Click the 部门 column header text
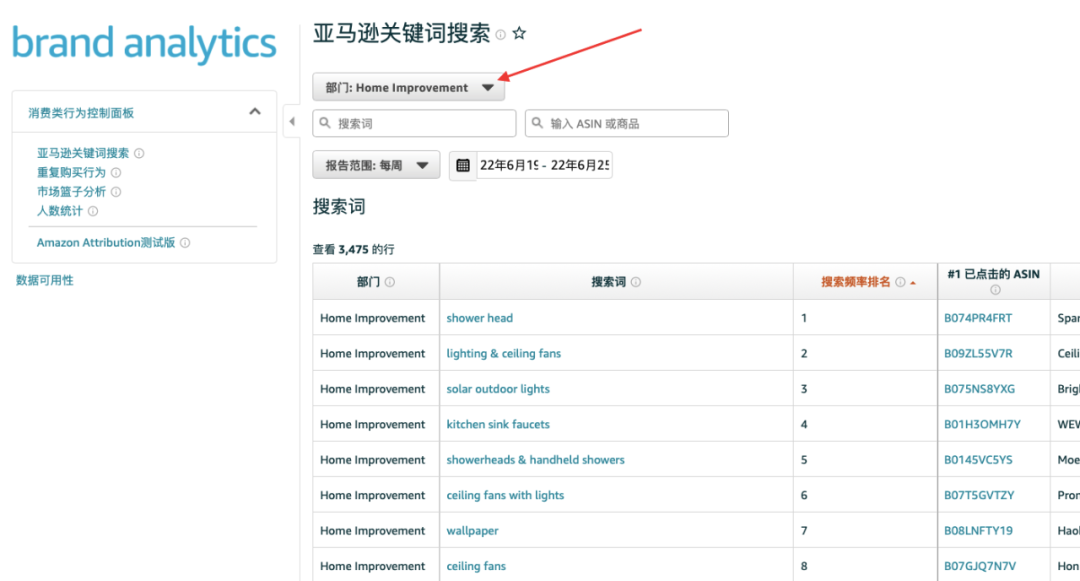This screenshot has height=581, width=1080. [368, 282]
